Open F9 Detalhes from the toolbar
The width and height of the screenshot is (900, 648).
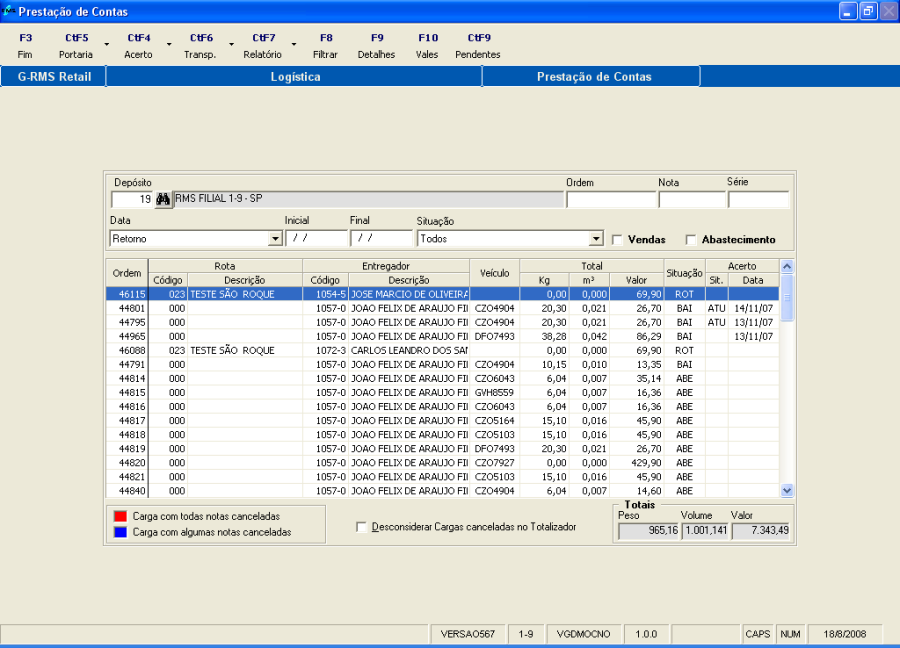[376, 46]
